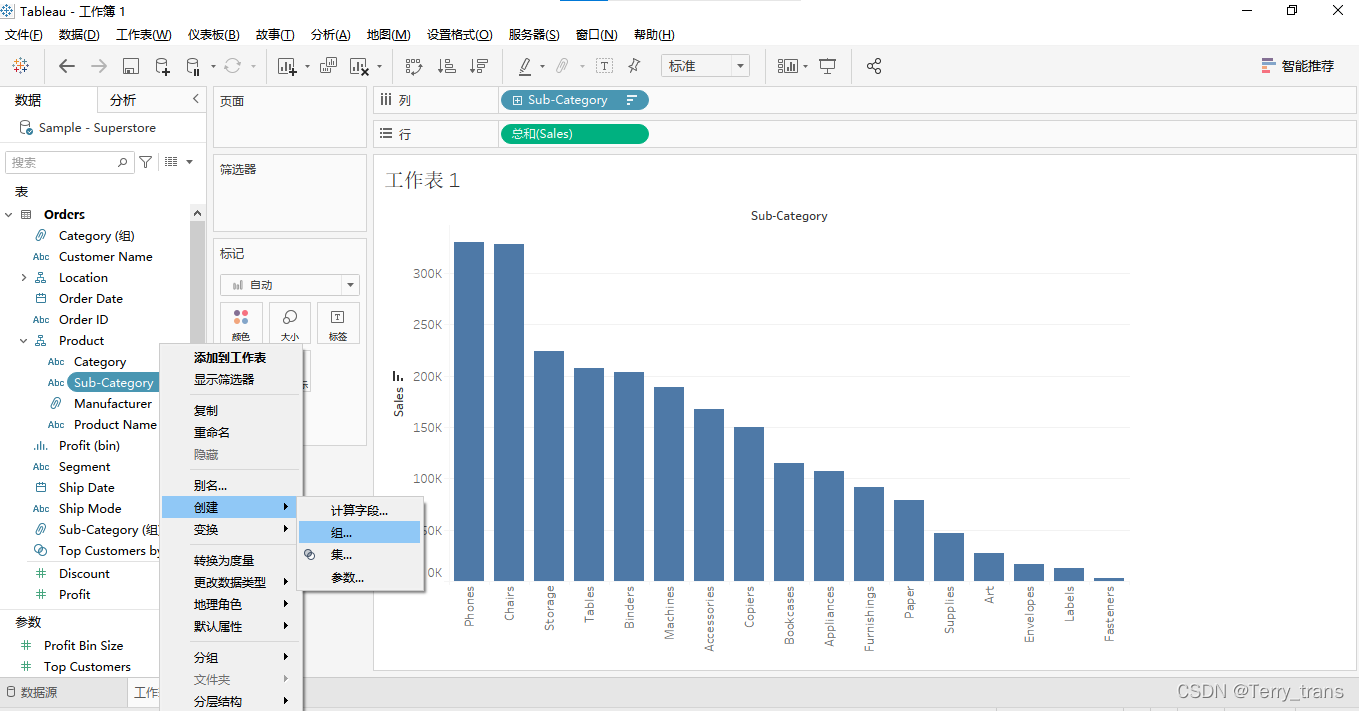Collapse the data pane with the chevron
The height and width of the screenshot is (711, 1359).
coord(196,99)
